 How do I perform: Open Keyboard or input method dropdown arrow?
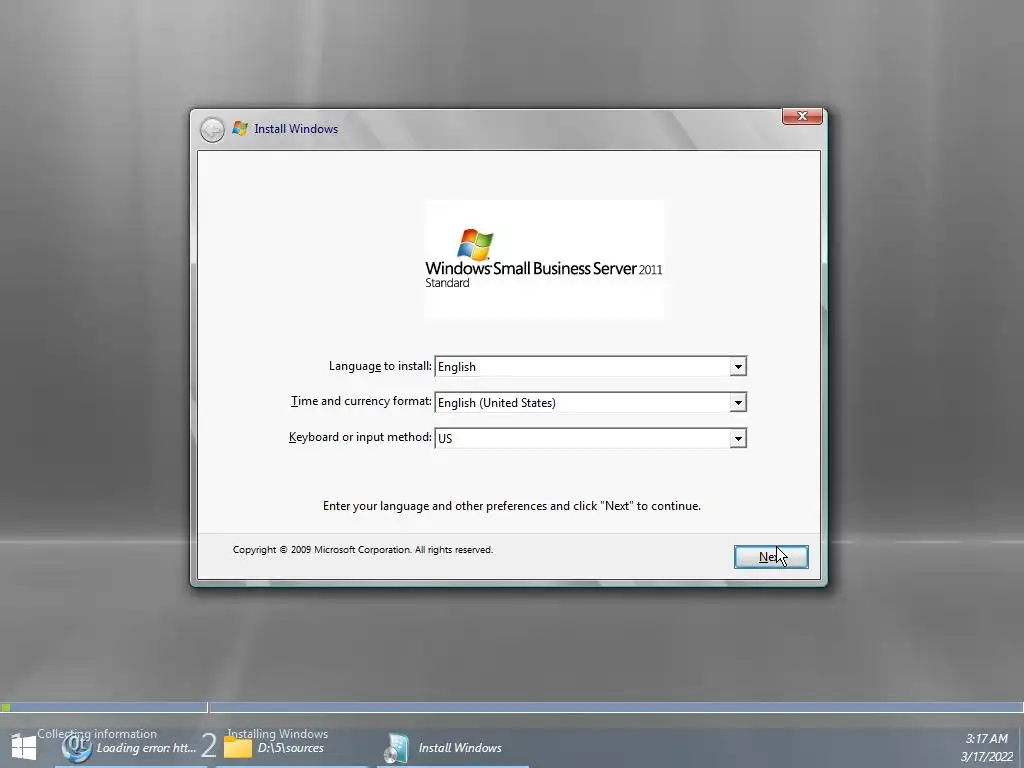coord(738,438)
